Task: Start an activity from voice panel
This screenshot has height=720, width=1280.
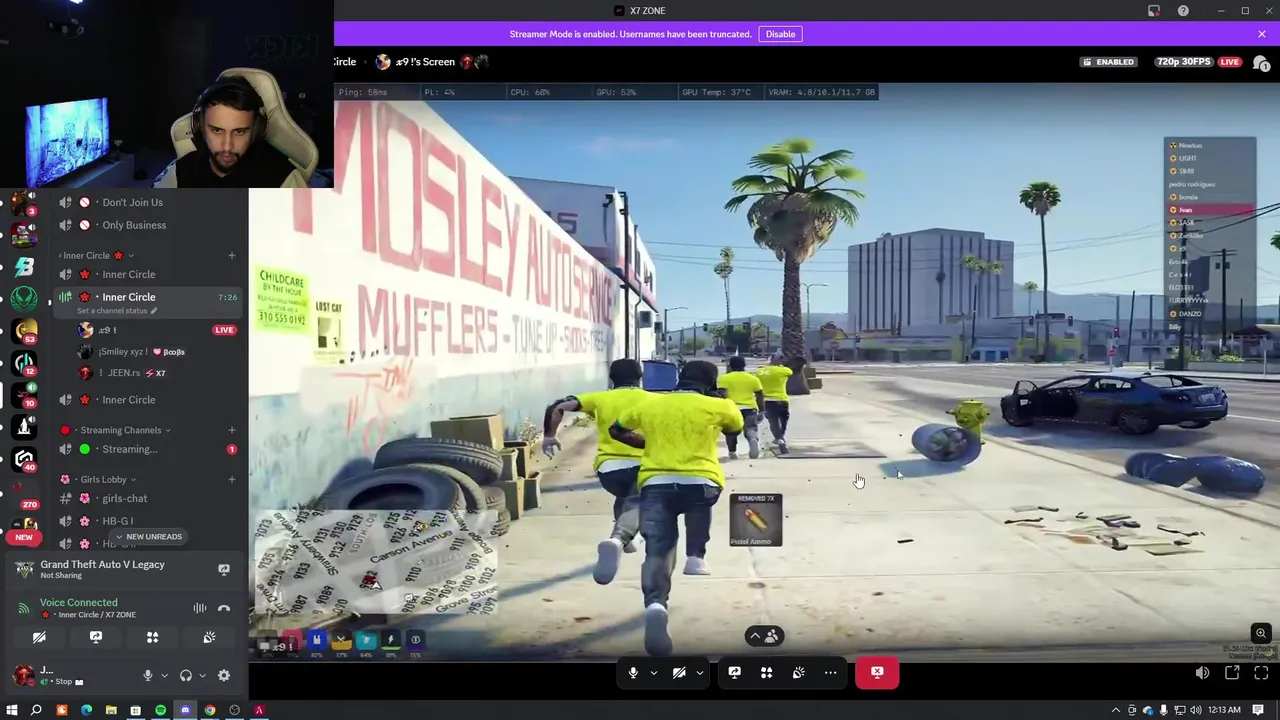Action: pos(152,637)
